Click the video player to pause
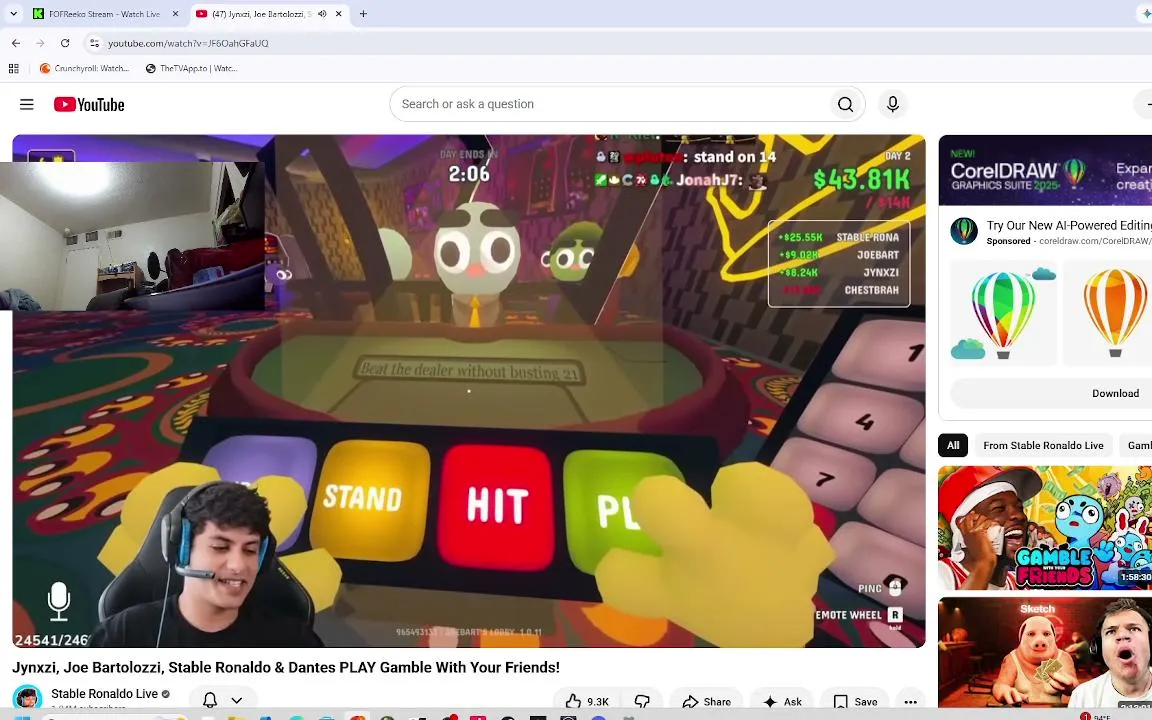1152x720 pixels. [469, 391]
